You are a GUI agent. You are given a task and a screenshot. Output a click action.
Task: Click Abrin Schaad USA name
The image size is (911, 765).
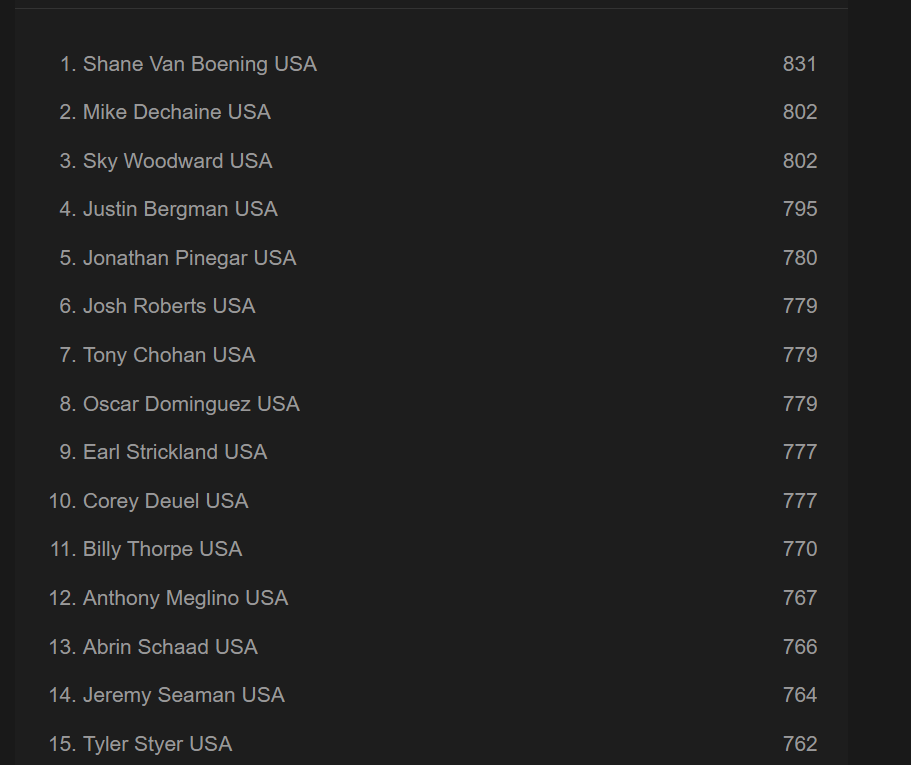tap(170, 647)
